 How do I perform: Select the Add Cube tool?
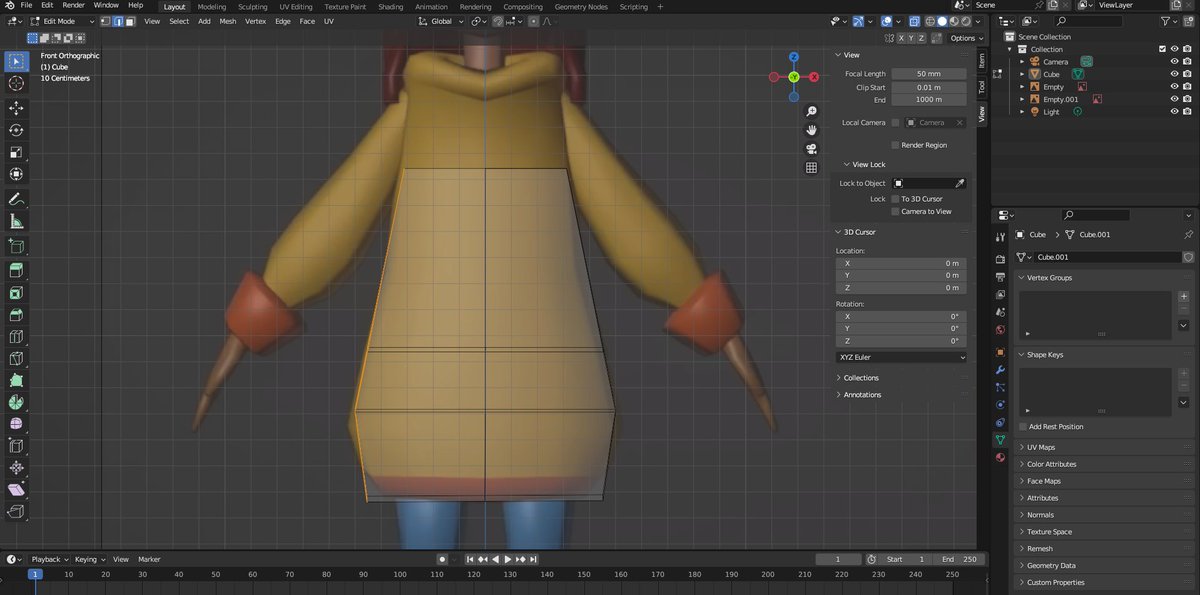(x=16, y=246)
